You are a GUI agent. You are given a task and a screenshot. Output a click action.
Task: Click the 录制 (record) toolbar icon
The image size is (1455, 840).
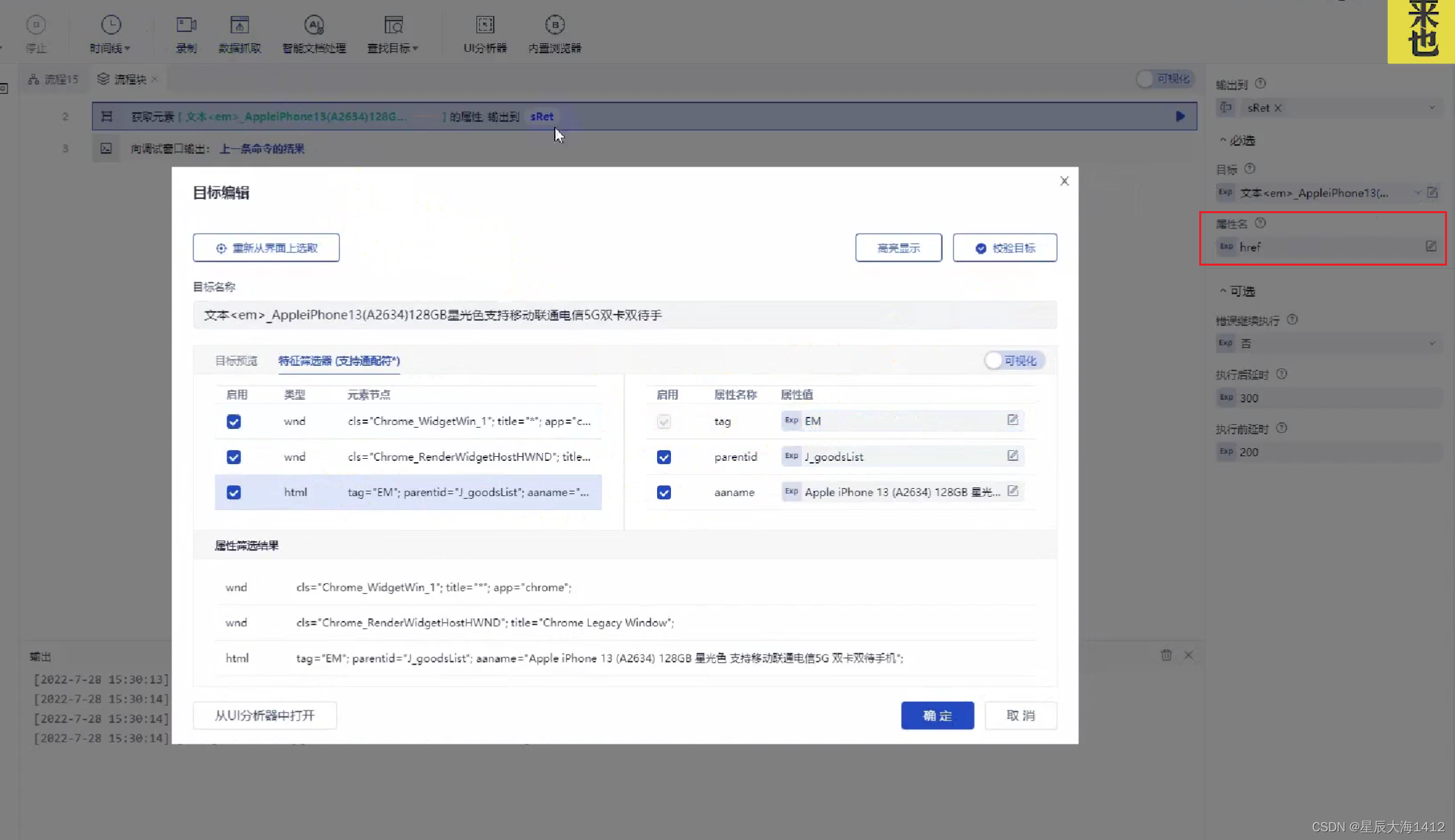pos(186,31)
